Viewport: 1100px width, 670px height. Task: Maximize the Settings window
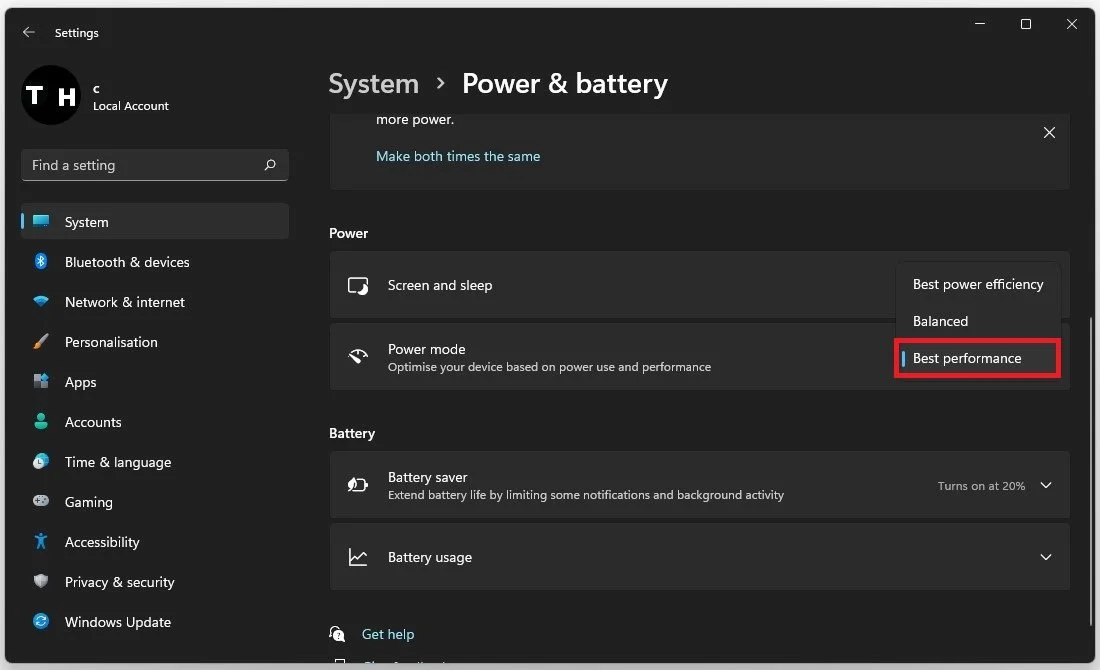click(1026, 24)
